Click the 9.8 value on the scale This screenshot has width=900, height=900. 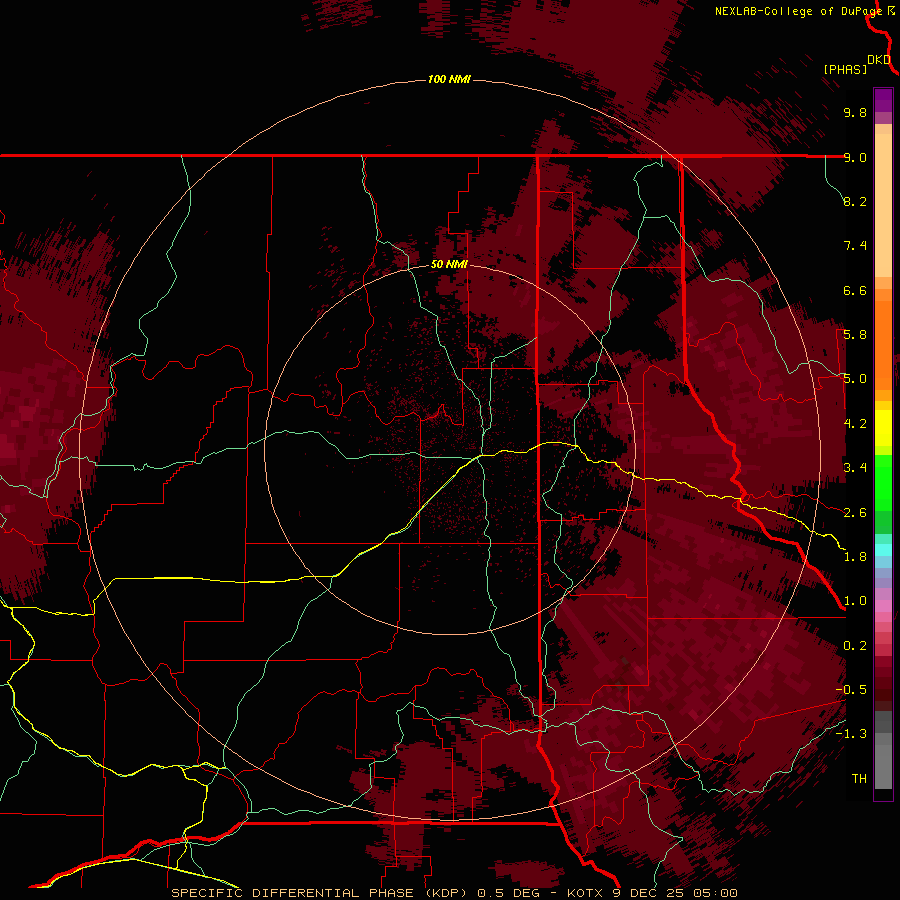coord(855,112)
